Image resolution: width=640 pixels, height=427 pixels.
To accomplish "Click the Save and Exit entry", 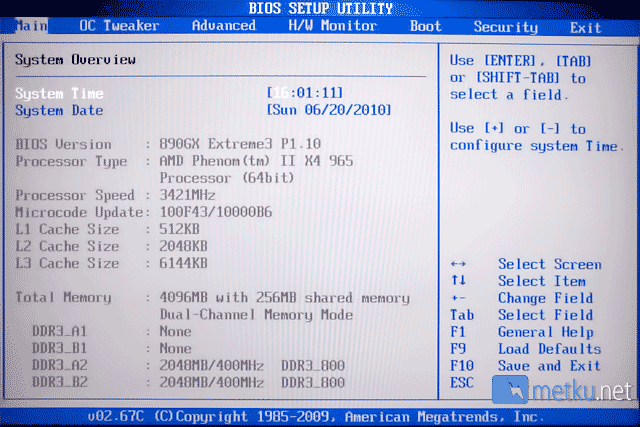I will pyautogui.click(x=549, y=366).
